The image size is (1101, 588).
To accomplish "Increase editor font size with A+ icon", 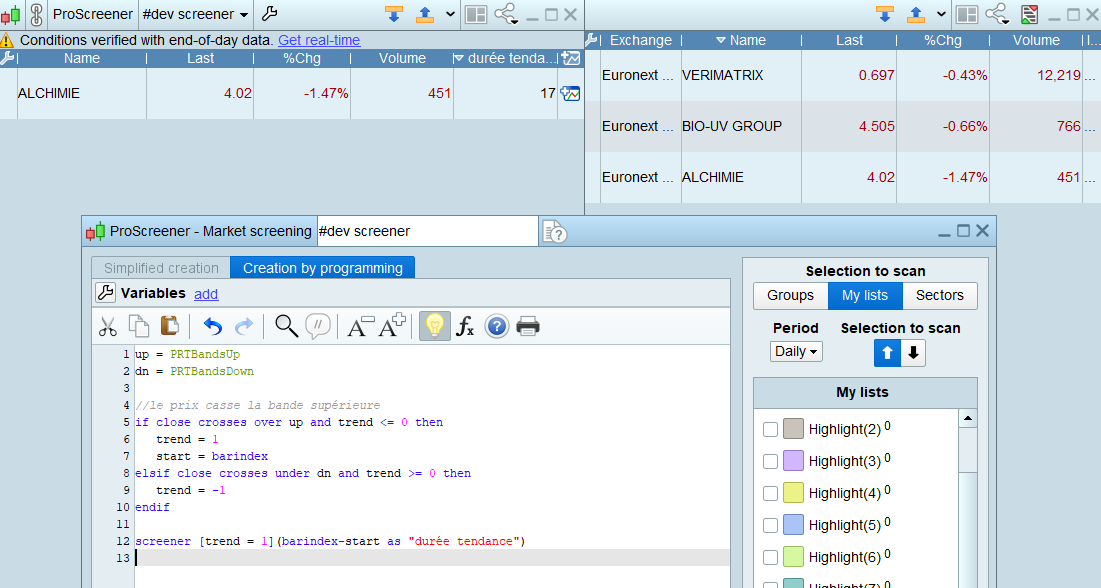I will point(391,326).
